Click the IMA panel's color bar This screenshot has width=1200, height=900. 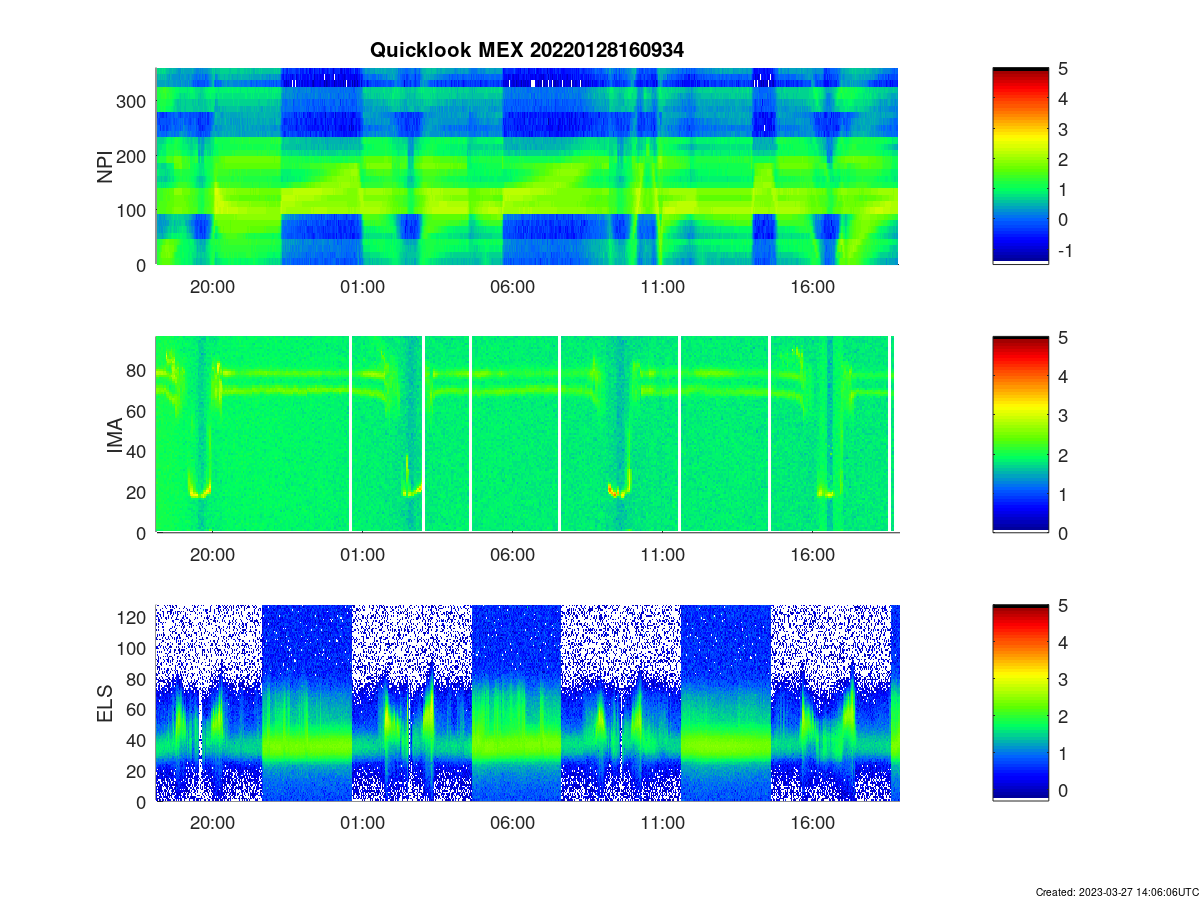click(1021, 434)
